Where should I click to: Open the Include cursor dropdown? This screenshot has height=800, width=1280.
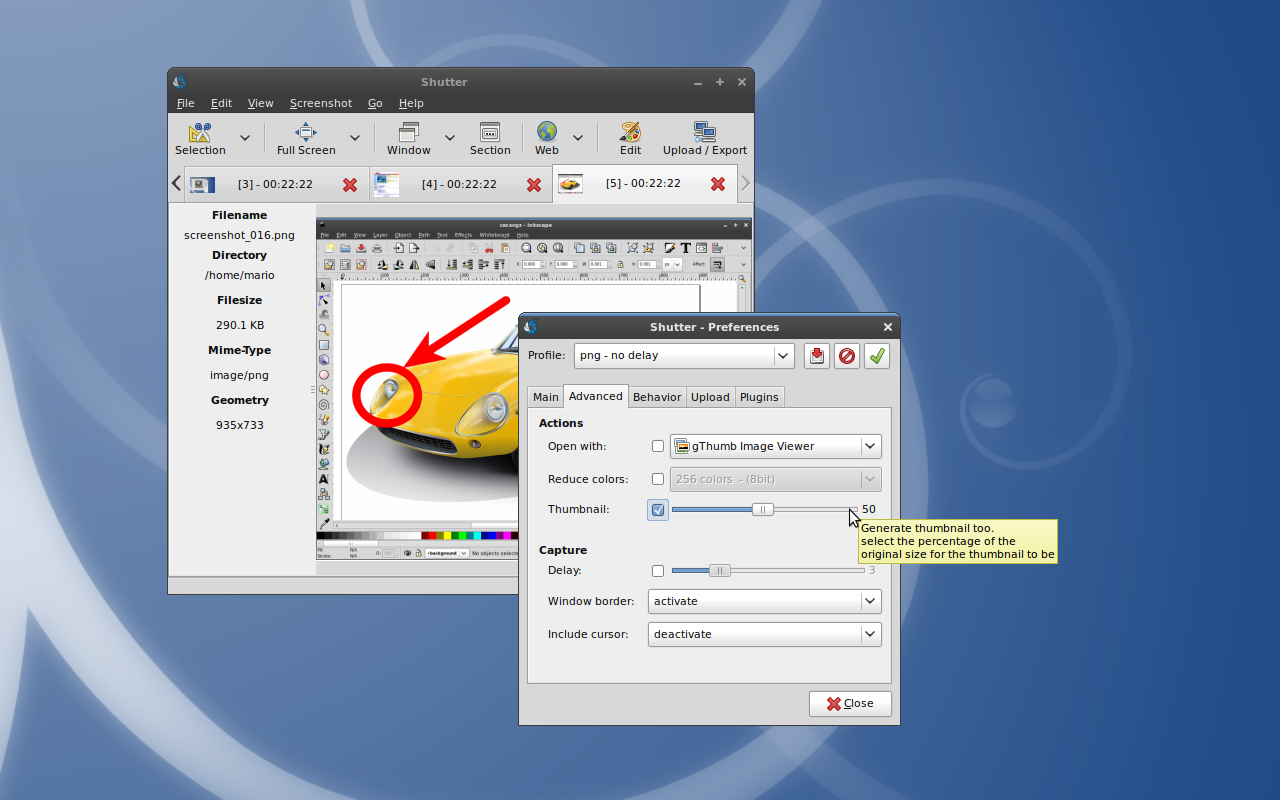[x=764, y=635]
